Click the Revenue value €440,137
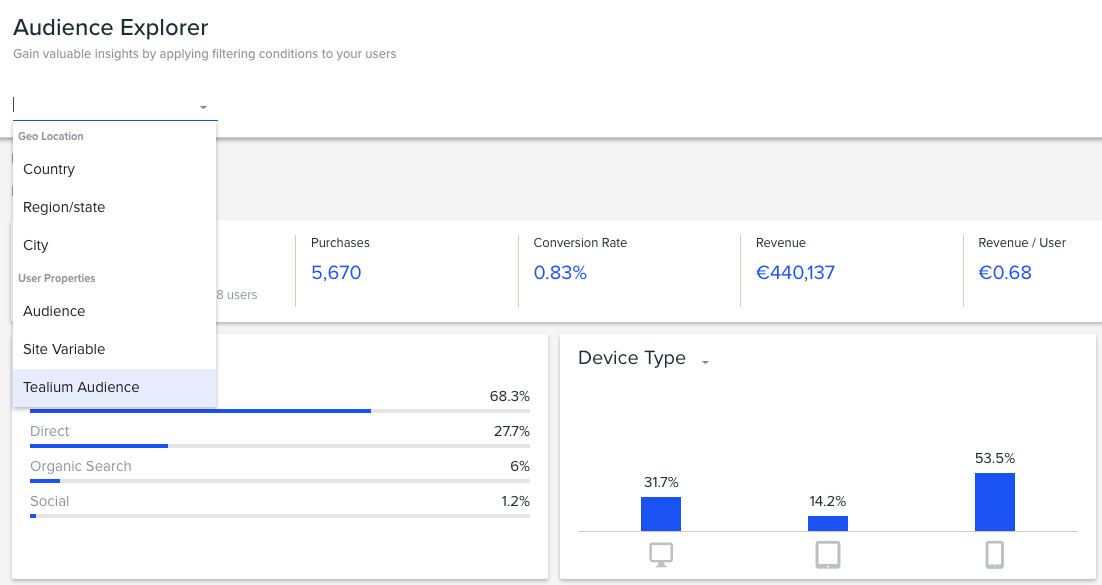This screenshot has width=1102, height=585. click(795, 273)
